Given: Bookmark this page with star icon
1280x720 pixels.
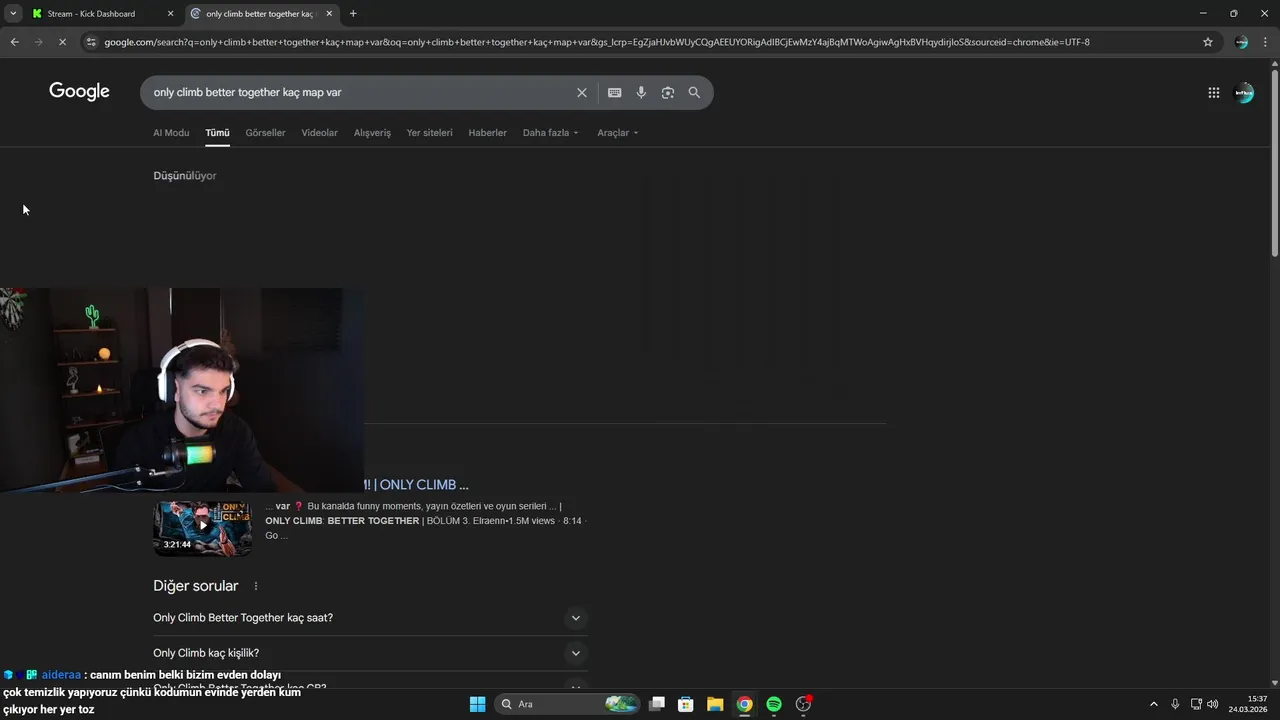Looking at the screenshot, I should point(1207,42).
